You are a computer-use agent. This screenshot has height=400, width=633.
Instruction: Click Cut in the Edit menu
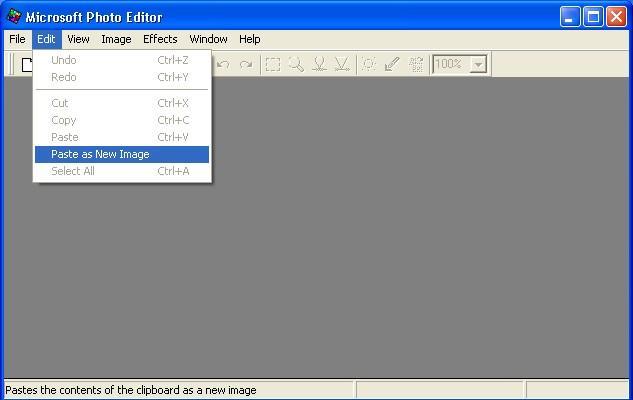(122, 103)
